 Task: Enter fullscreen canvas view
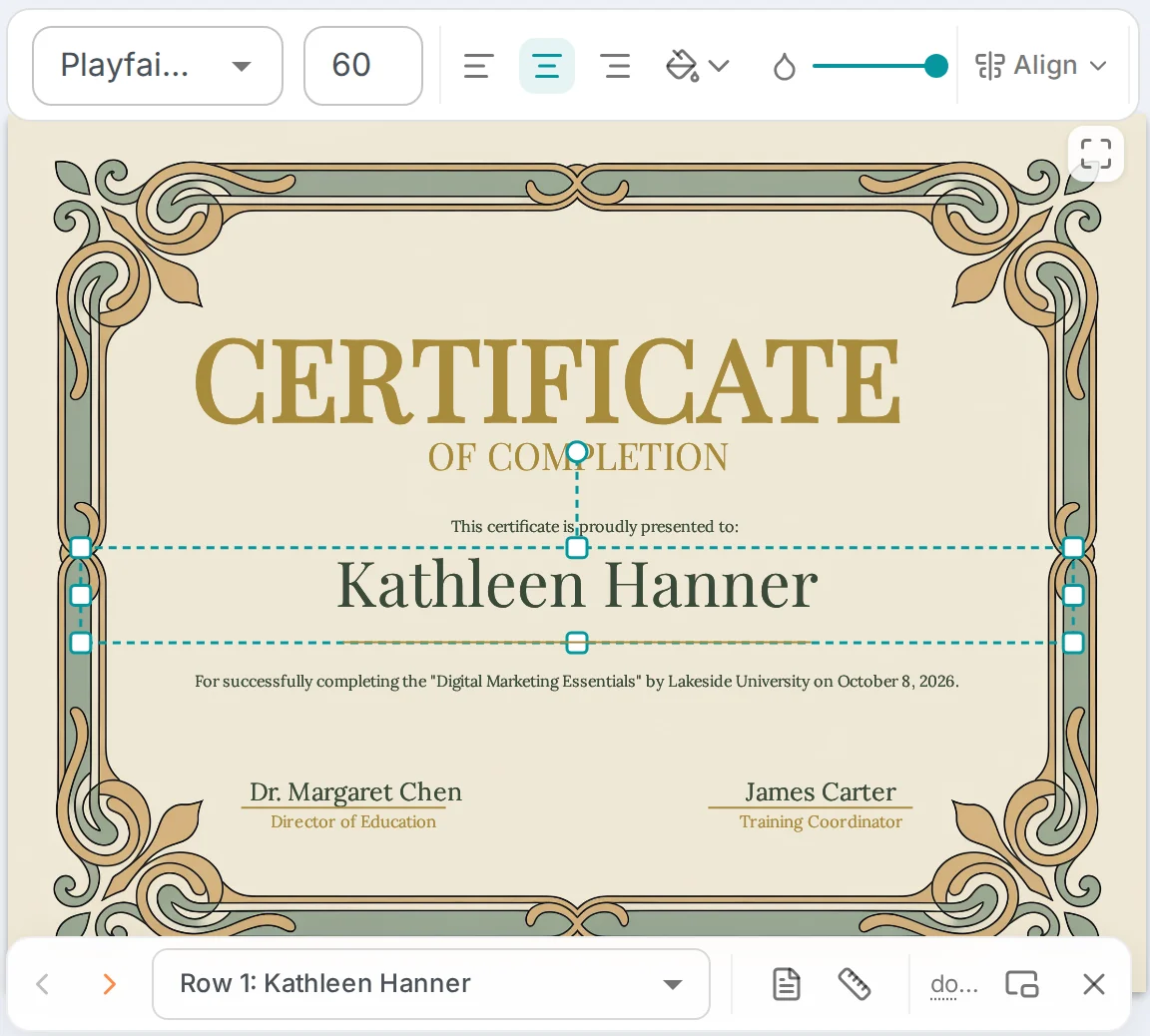[x=1096, y=154]
